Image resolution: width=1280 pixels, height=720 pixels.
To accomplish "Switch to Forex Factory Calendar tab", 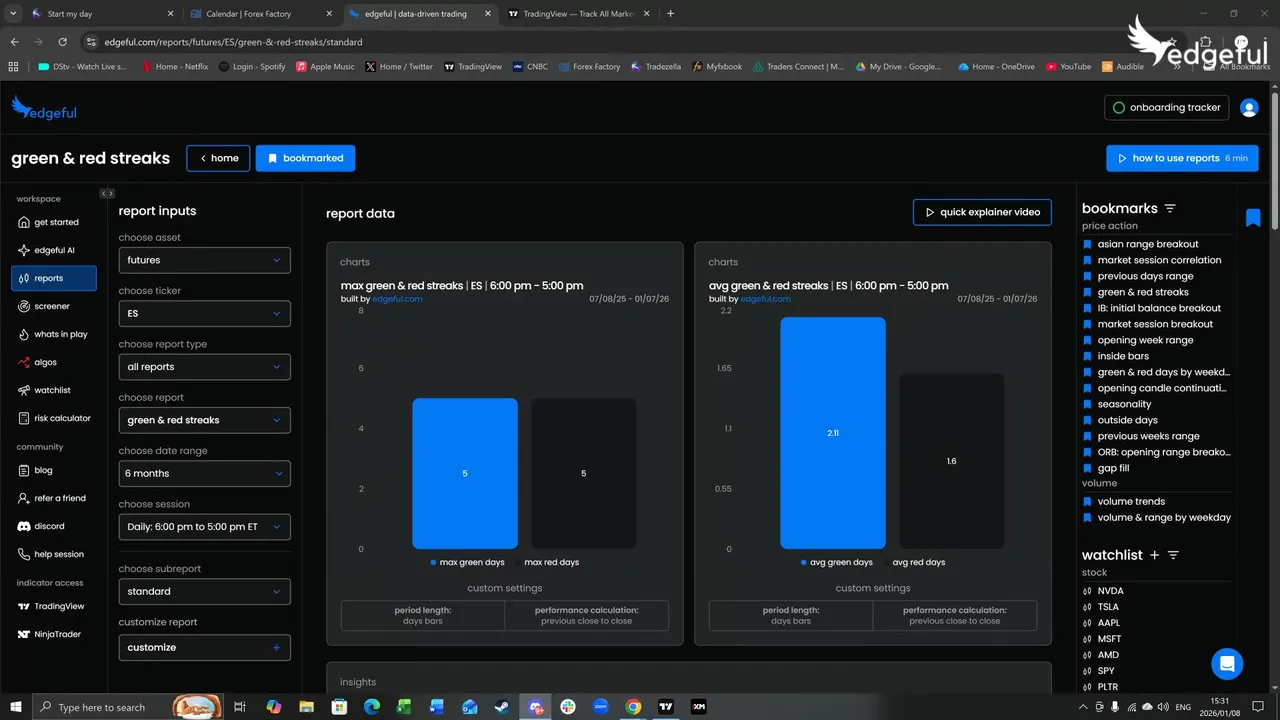I will [x=262, y=14].
